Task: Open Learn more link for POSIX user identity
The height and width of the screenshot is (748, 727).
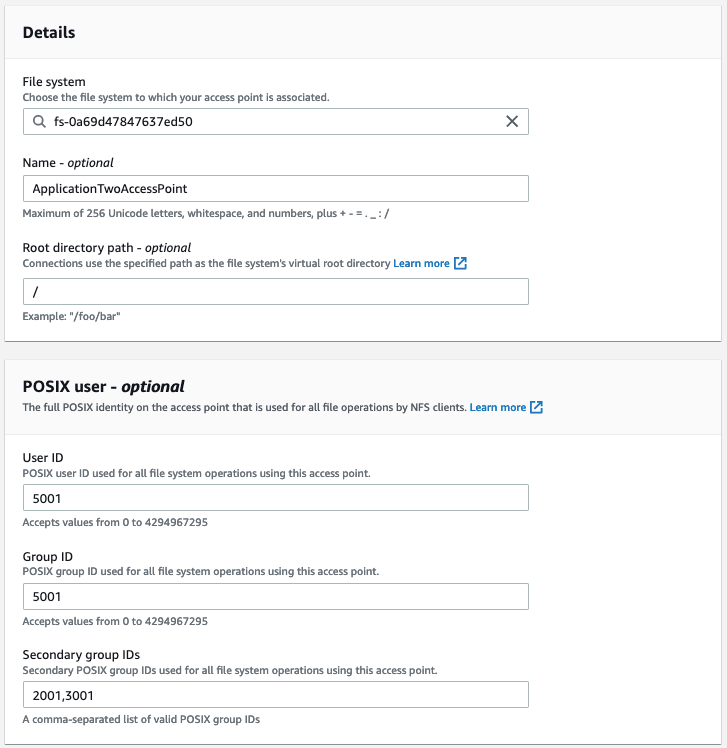Action: [497, 408]
